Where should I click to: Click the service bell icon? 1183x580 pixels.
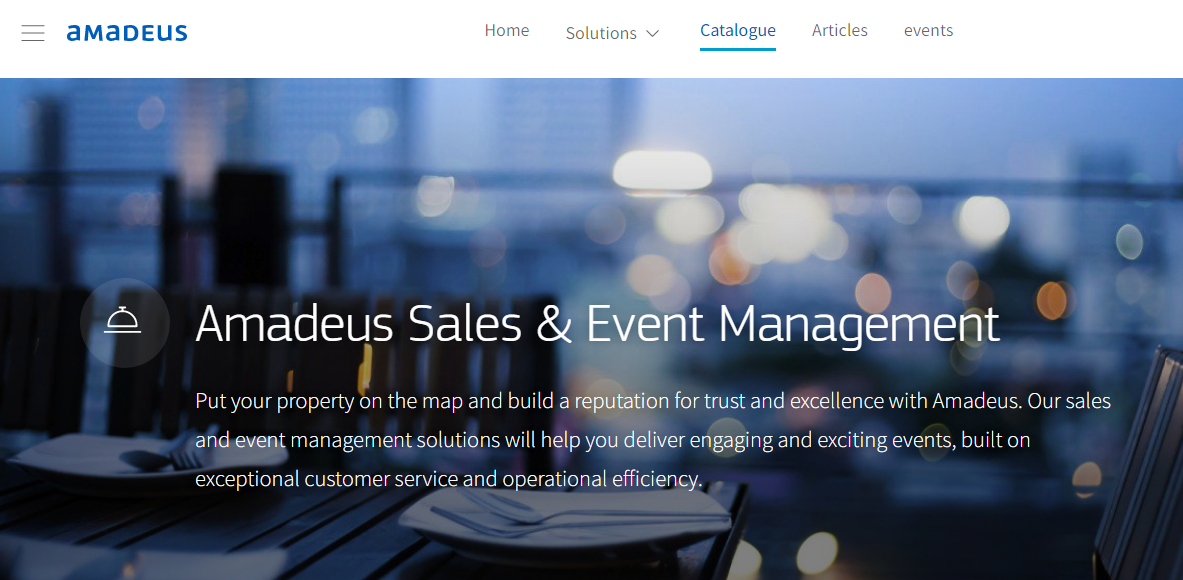(123, 321)
